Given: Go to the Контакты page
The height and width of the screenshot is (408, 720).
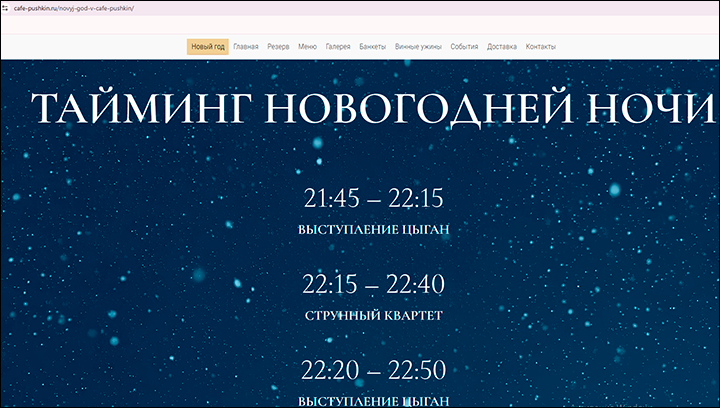Looking at the screenshot, I should point(541,47).
